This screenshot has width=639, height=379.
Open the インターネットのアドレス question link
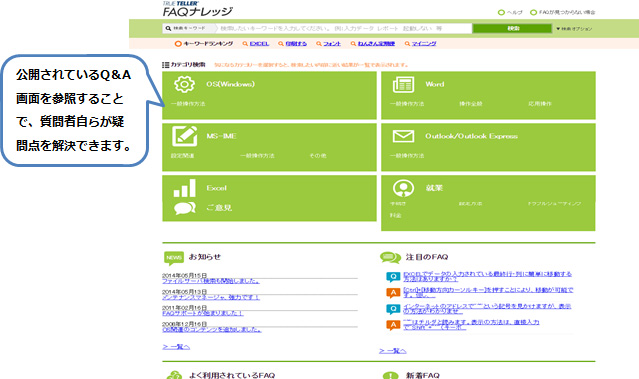point(487,309)
